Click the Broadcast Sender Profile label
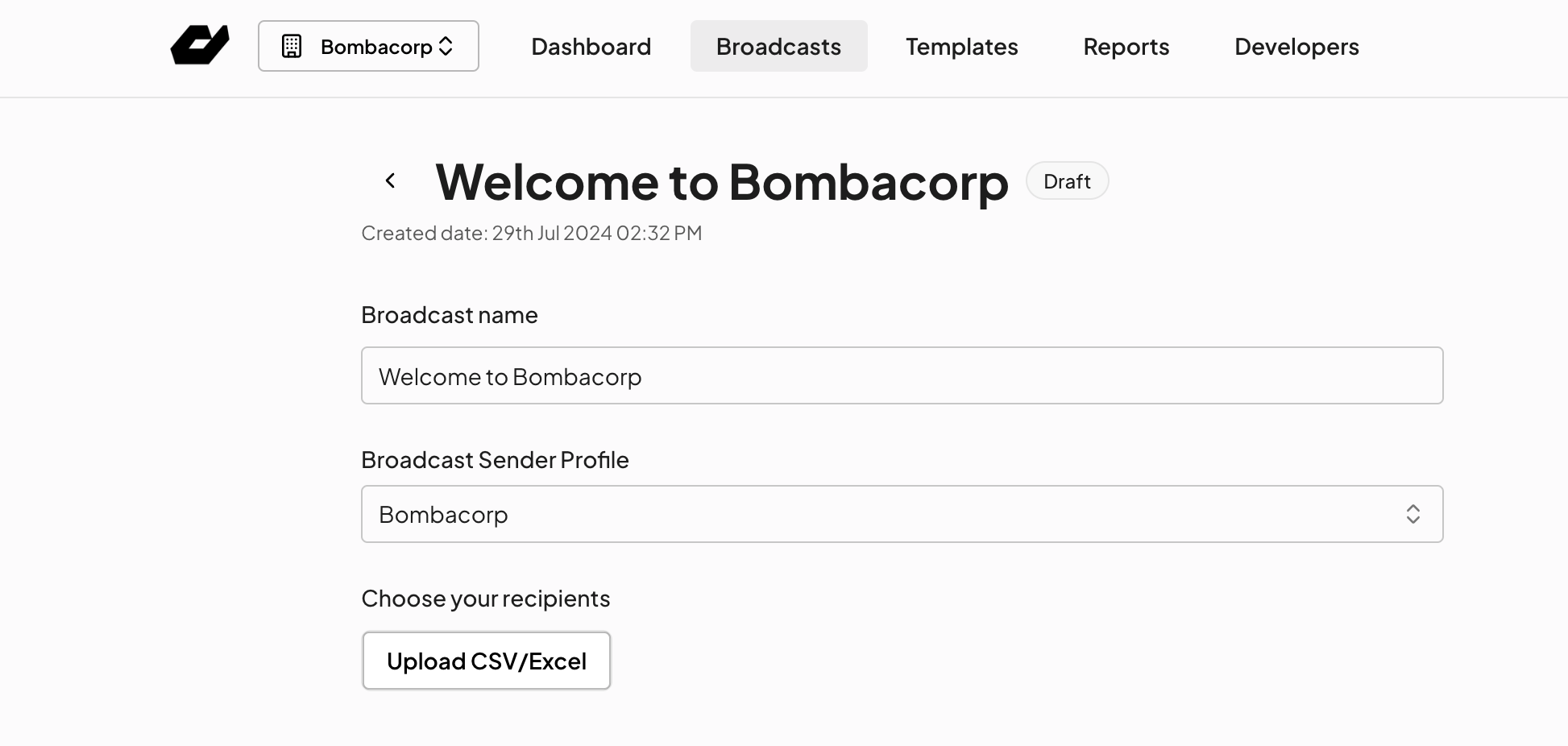Screen dimensions: 1568x746 (495, 460)
